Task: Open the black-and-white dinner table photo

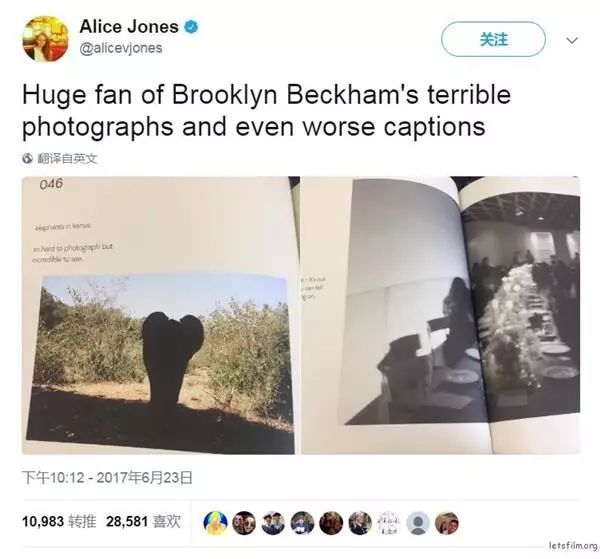Action: (441, 315)
